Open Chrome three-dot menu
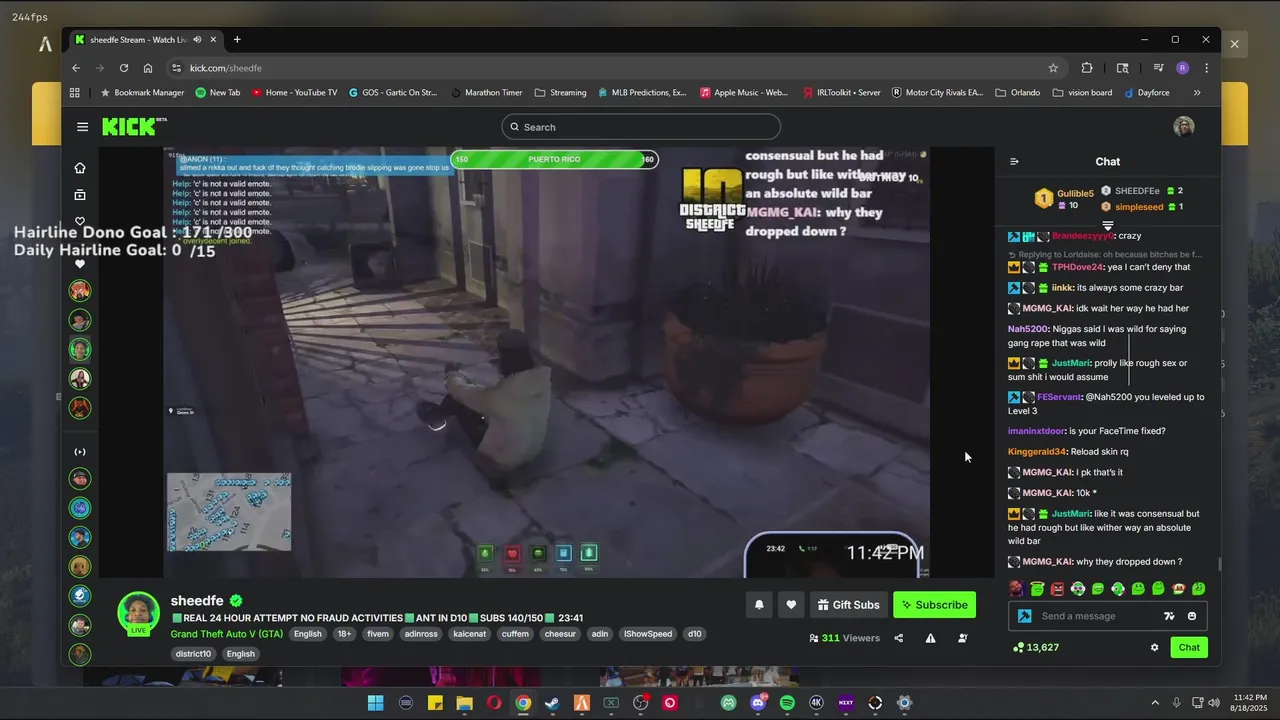The image size is (1280, 720). tap(1207, 68)
